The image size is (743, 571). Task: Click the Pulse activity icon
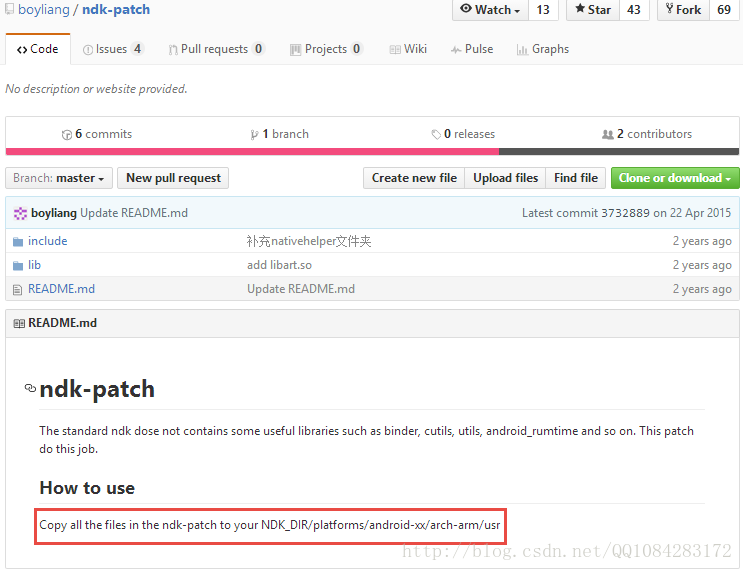click(456, 50)
